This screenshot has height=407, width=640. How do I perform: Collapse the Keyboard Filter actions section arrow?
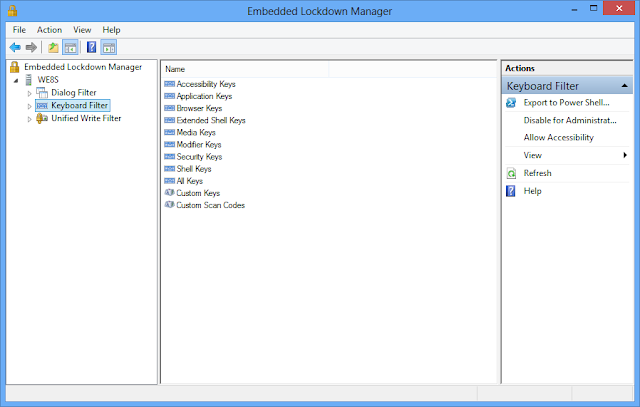624,86
